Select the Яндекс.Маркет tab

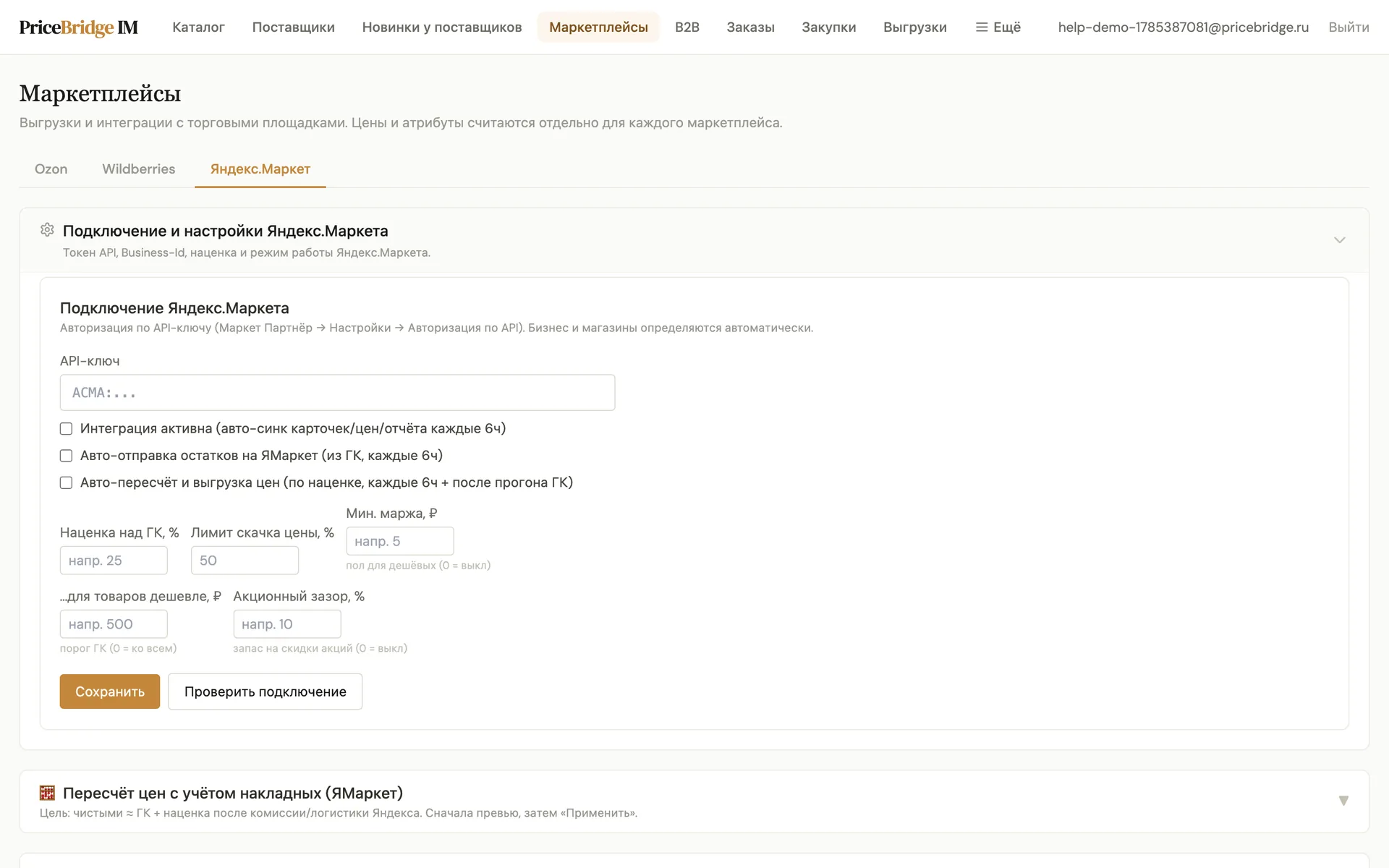click(260, 169)
